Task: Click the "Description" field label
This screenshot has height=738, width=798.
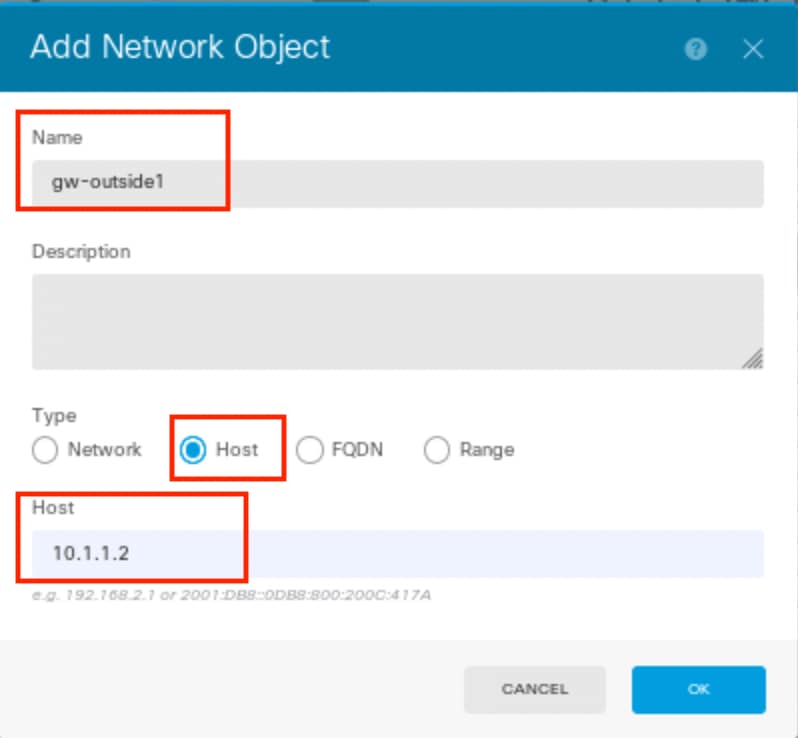Action: tap(81, 252)
